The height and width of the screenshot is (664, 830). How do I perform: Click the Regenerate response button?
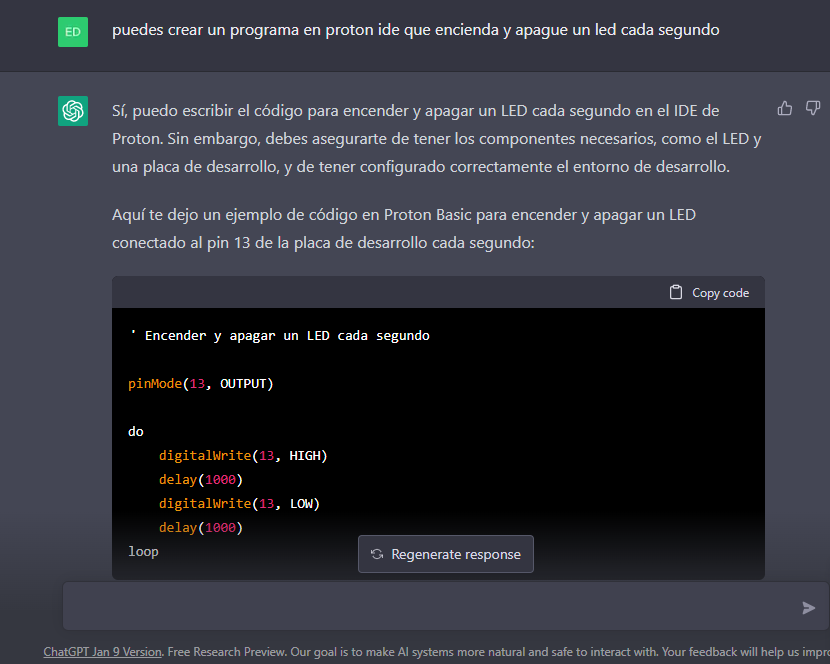pos(446,554)
